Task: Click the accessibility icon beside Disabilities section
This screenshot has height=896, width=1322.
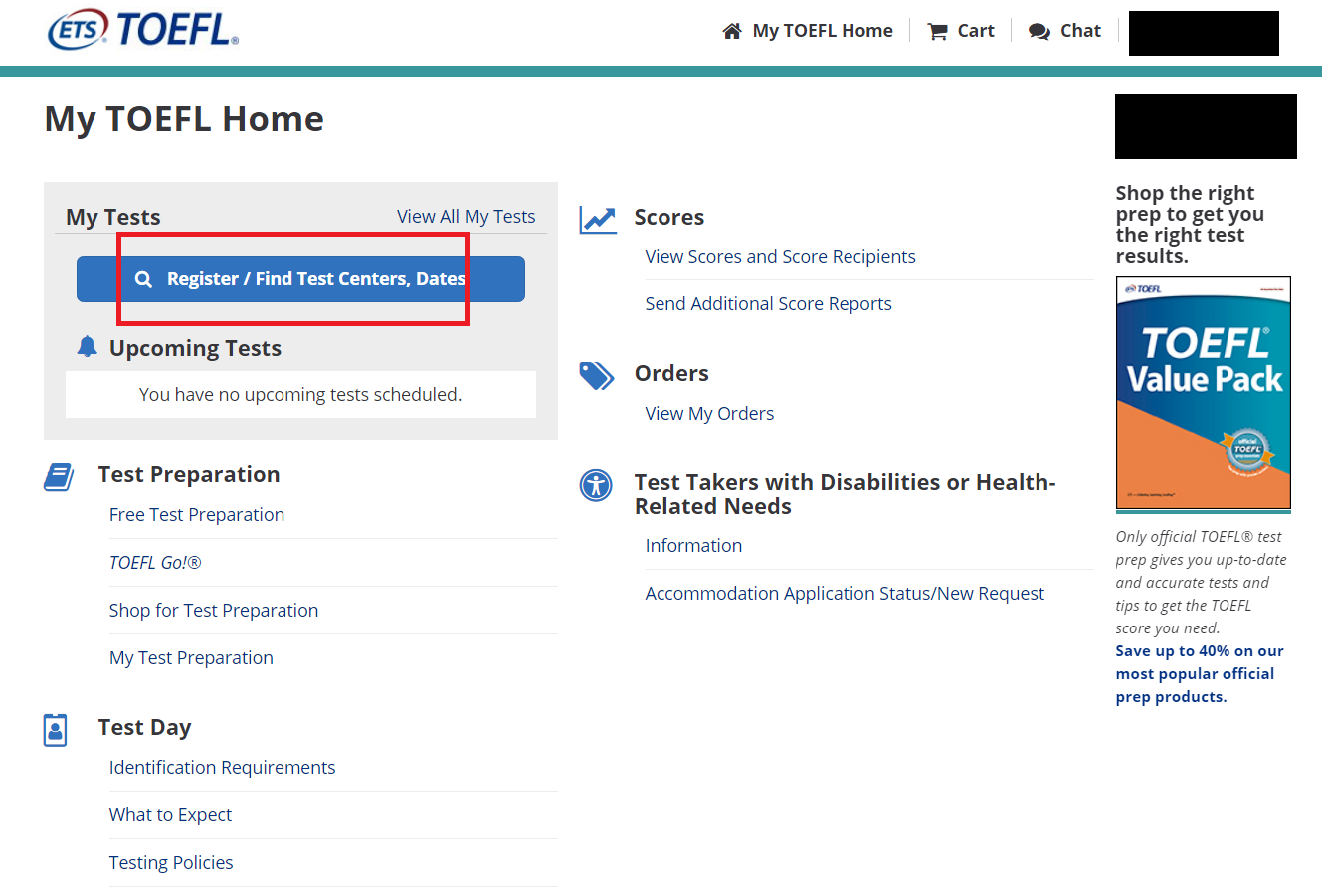Action: coord(596,485)
